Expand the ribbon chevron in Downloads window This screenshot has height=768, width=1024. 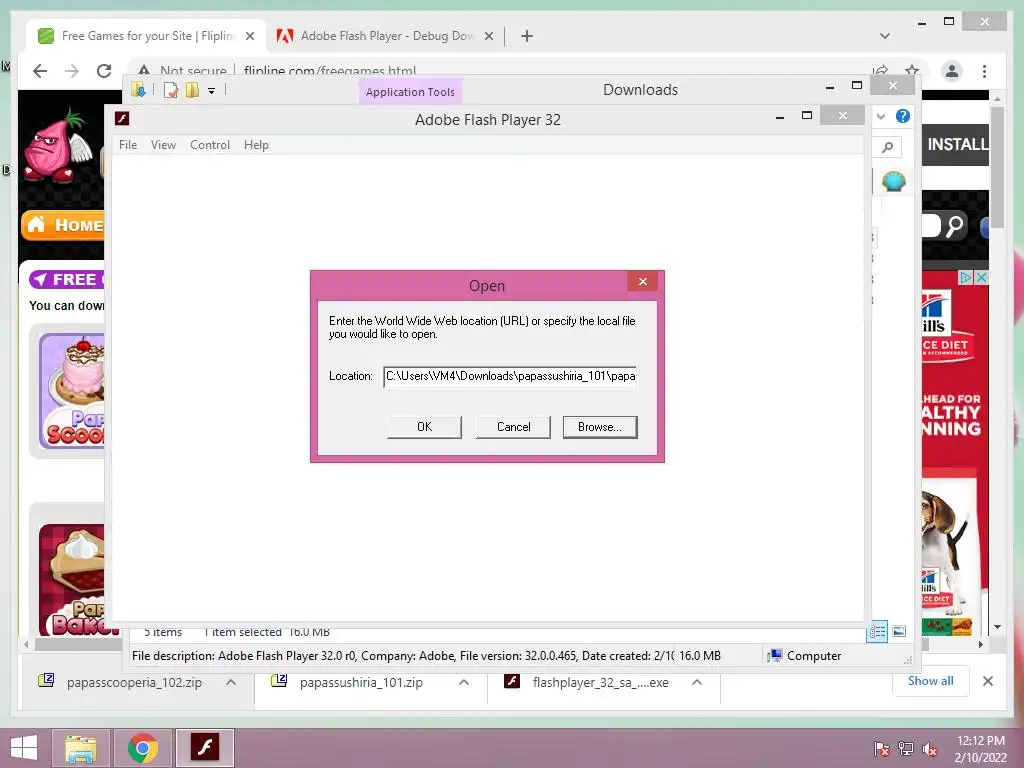click(x=881, y=116)
